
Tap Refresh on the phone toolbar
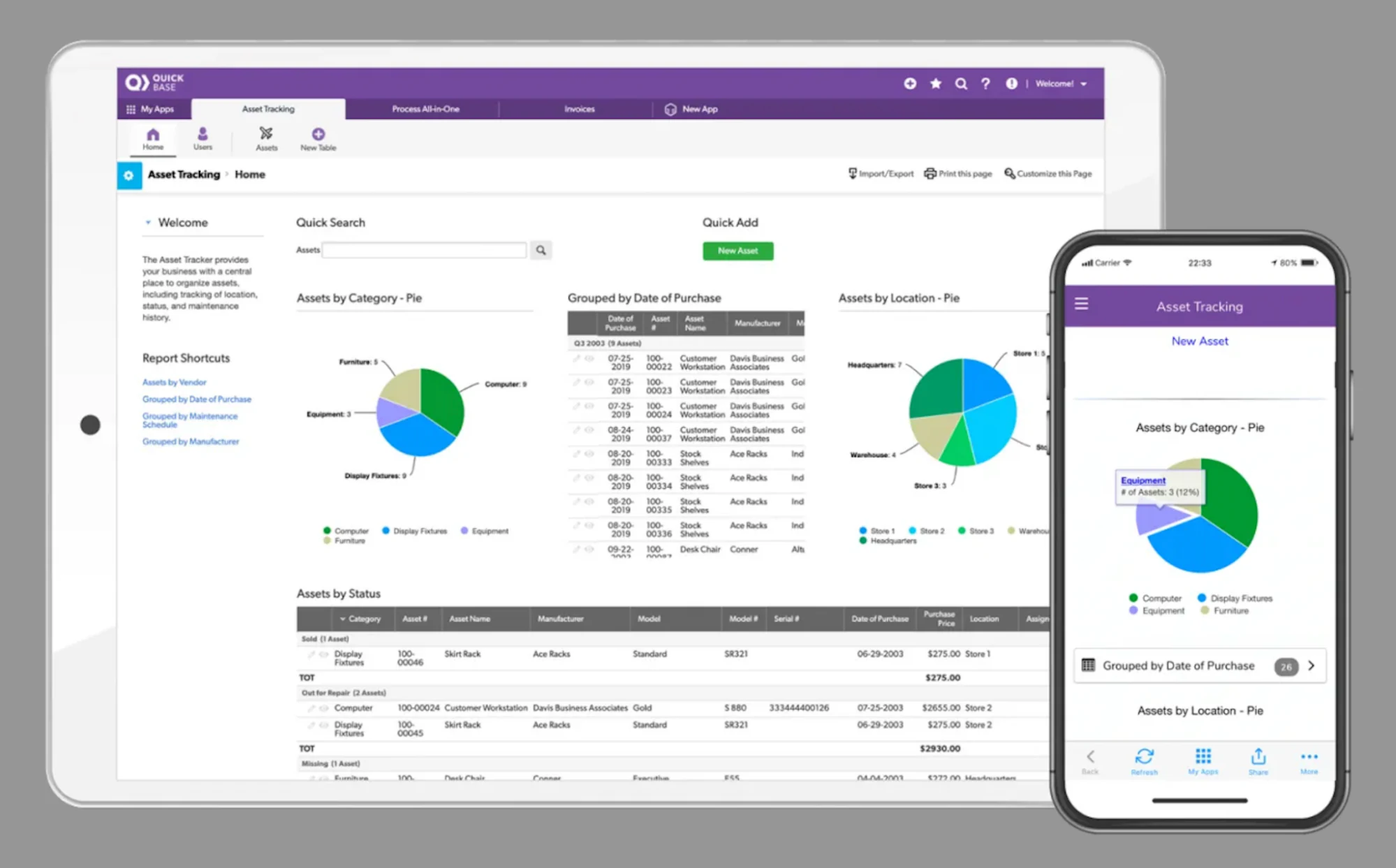1144,761
